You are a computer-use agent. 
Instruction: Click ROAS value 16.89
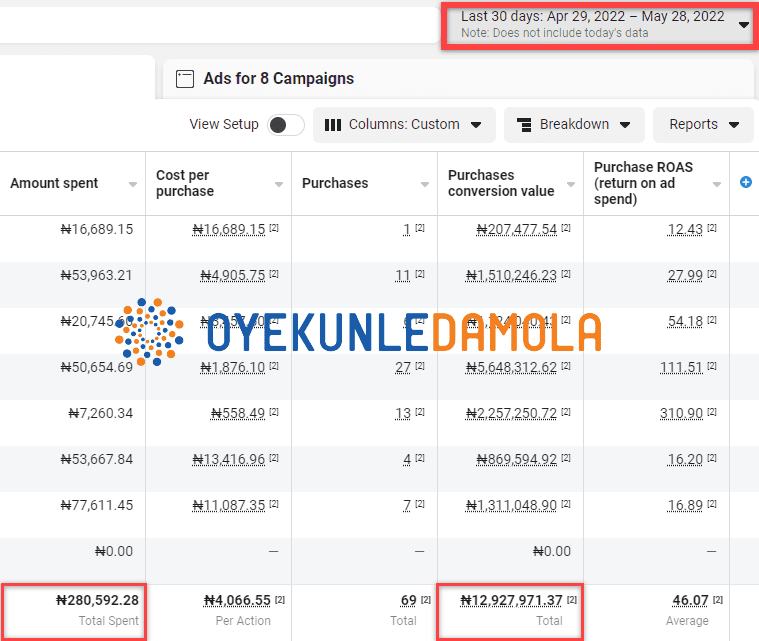click(685, 505)
